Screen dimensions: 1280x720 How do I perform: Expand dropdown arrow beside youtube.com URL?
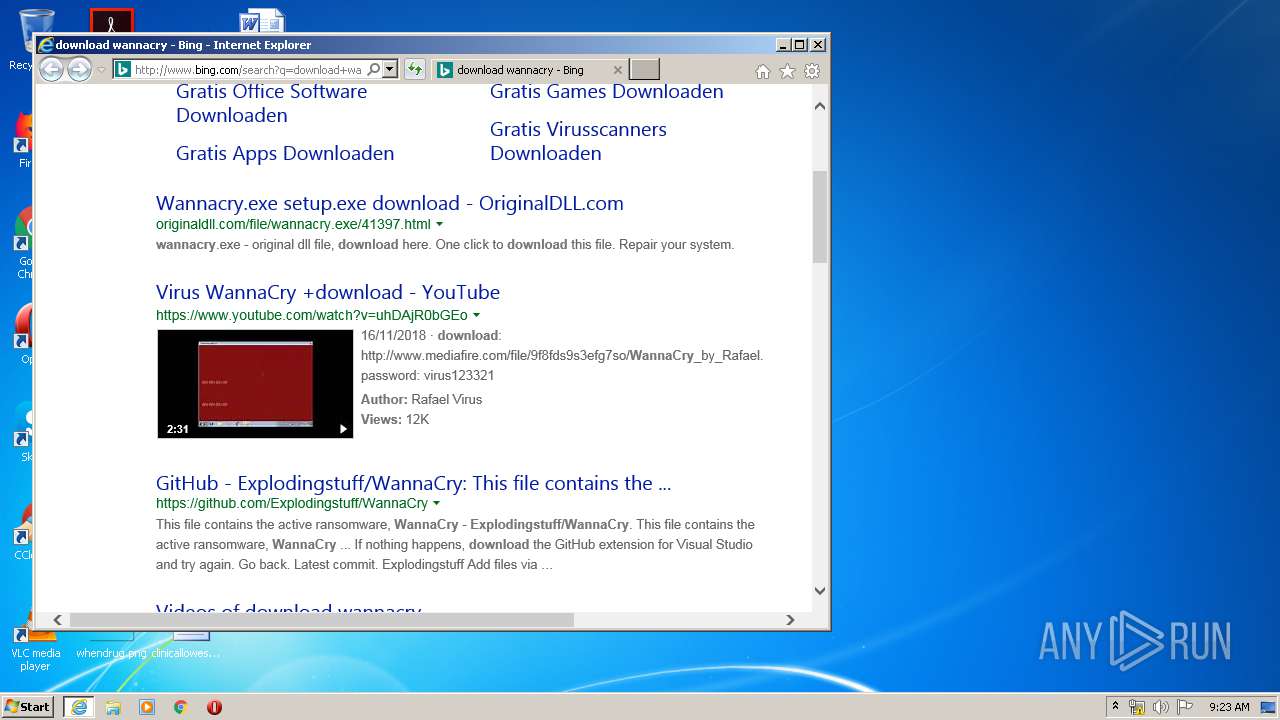coord(476,316)
